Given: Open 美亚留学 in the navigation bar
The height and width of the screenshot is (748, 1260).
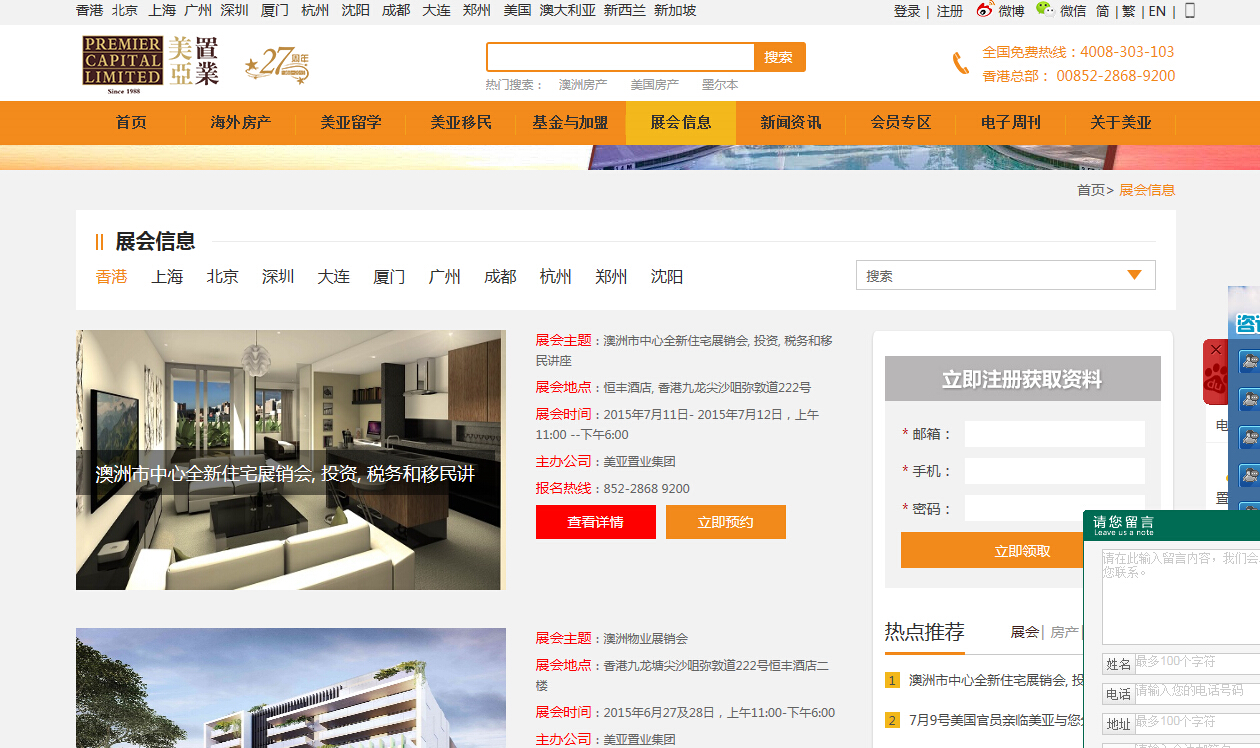Looking at the screenshot, I should pos(351,123).
